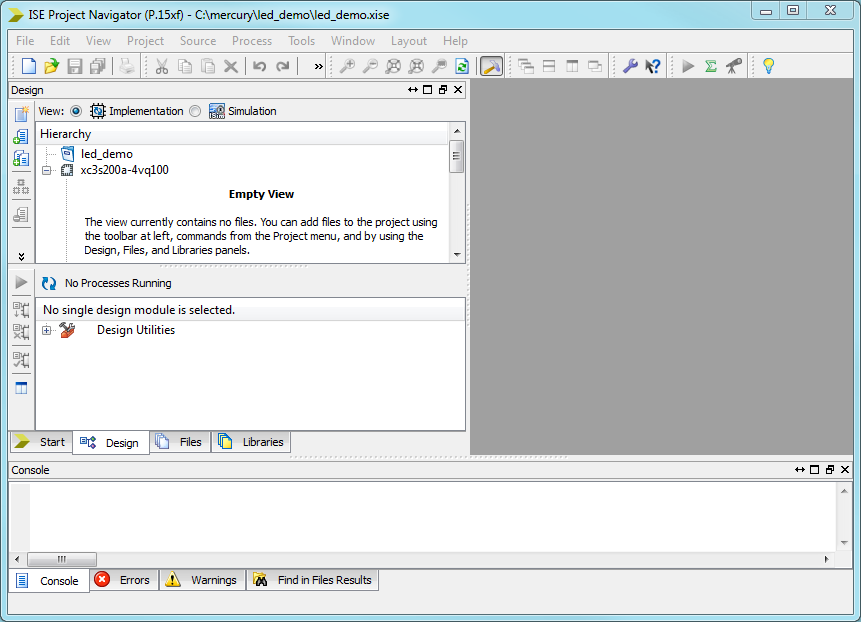Screen dimensions: 861x622
Task: Open the Project menu
Action: point(146,41)
